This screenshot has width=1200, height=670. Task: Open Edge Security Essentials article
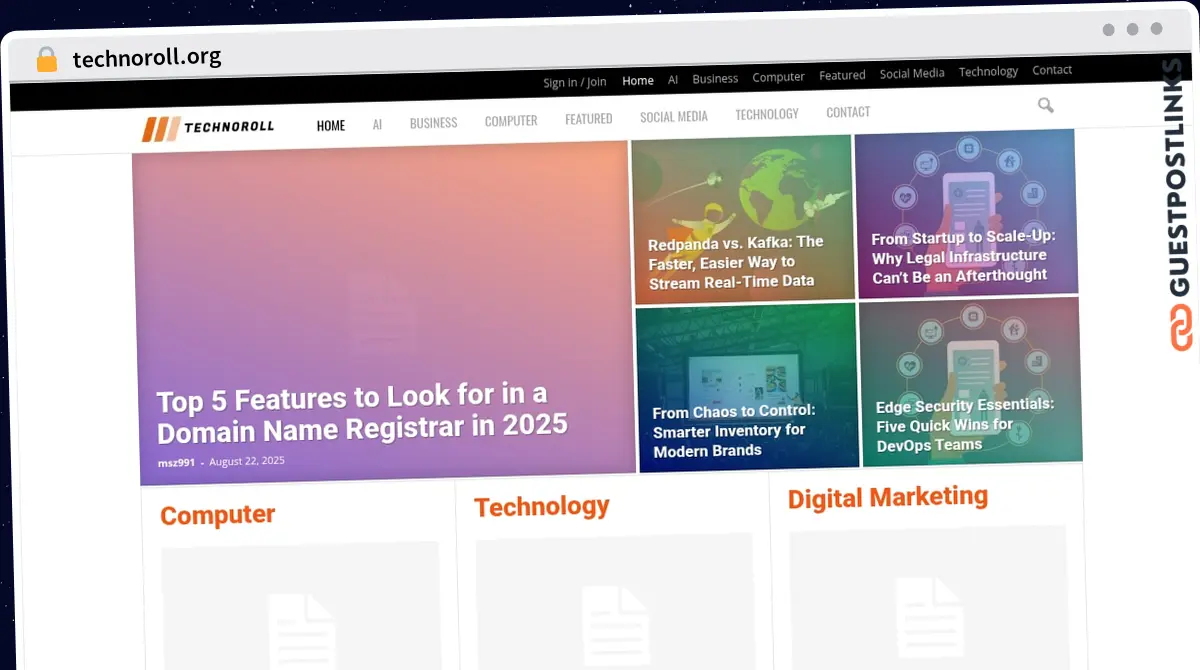click(x=964, y=425)
